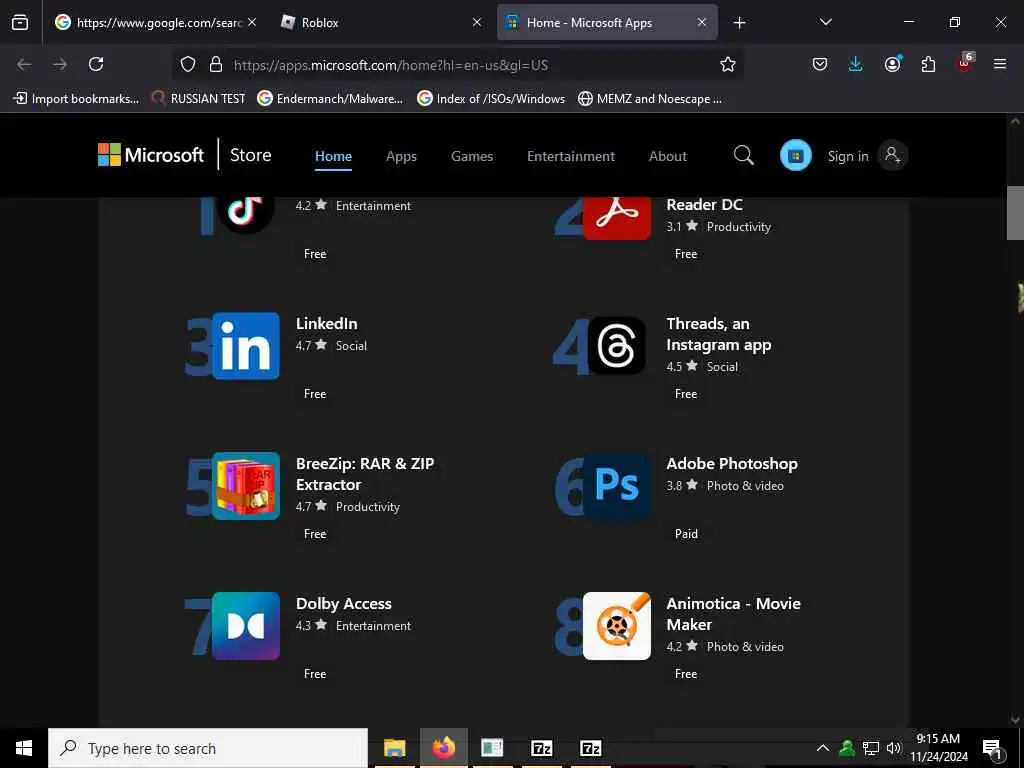Open the LinkedIn app icon
This screenshot has width=1024, height=768.
246,346
